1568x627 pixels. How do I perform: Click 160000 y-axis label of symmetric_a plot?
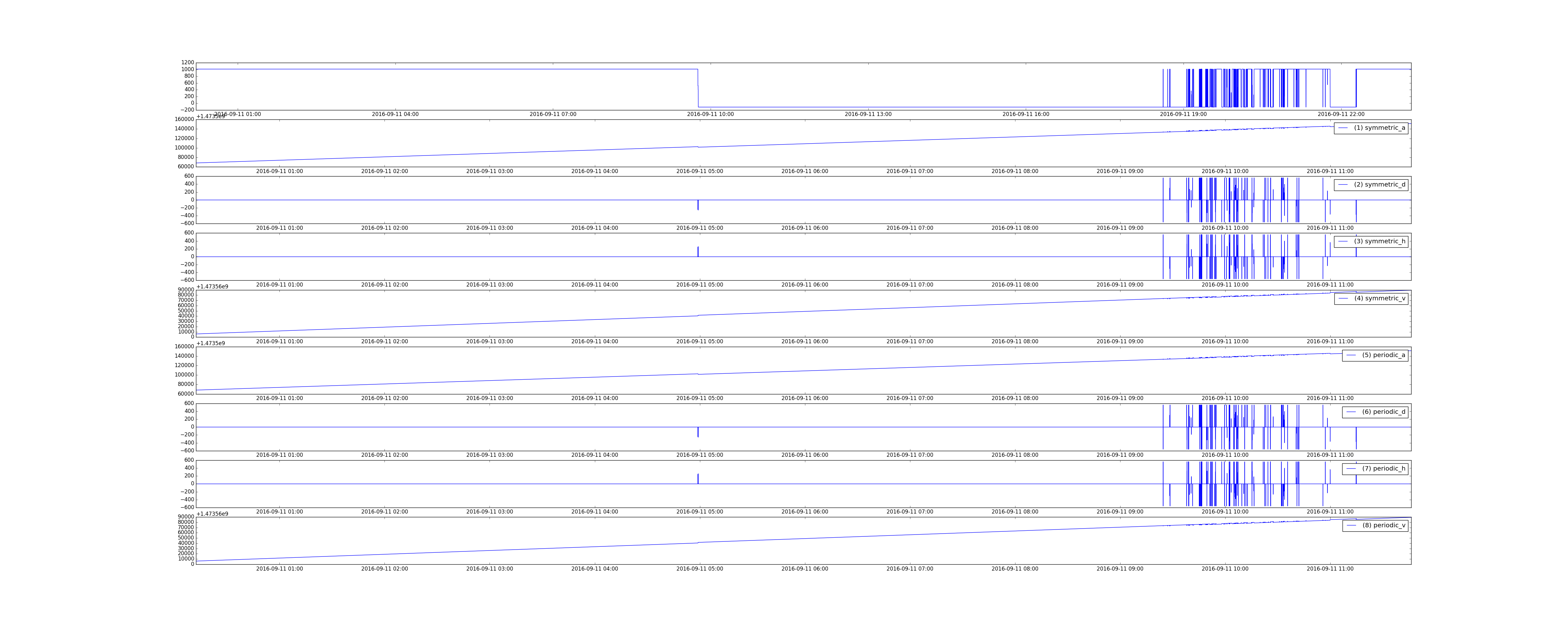pos(184,119)
